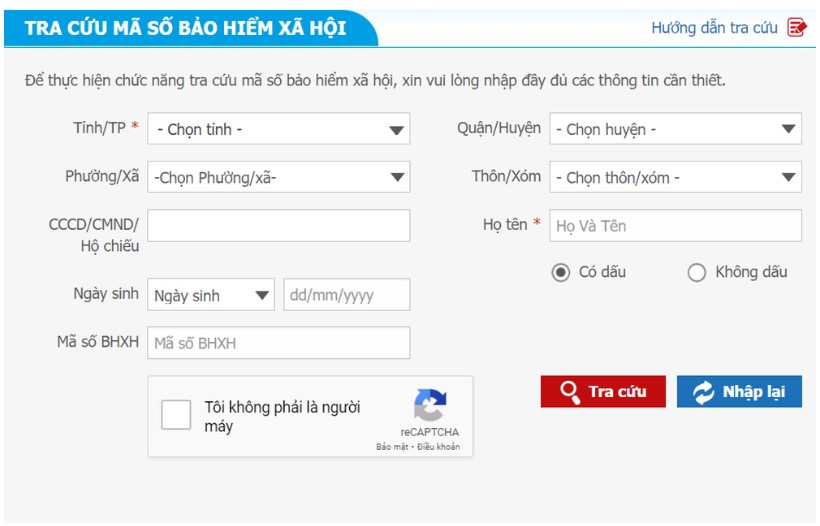
Task: Select the 'Có dấu' radio option
Action: tap(561, 272)
